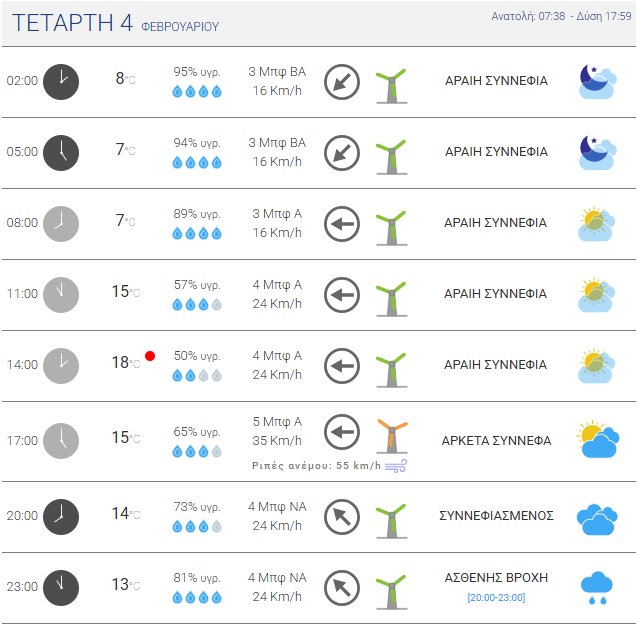637x624 pixels.
Task: Click the east wind arrow at 08:00
Action: coord(342,224)
